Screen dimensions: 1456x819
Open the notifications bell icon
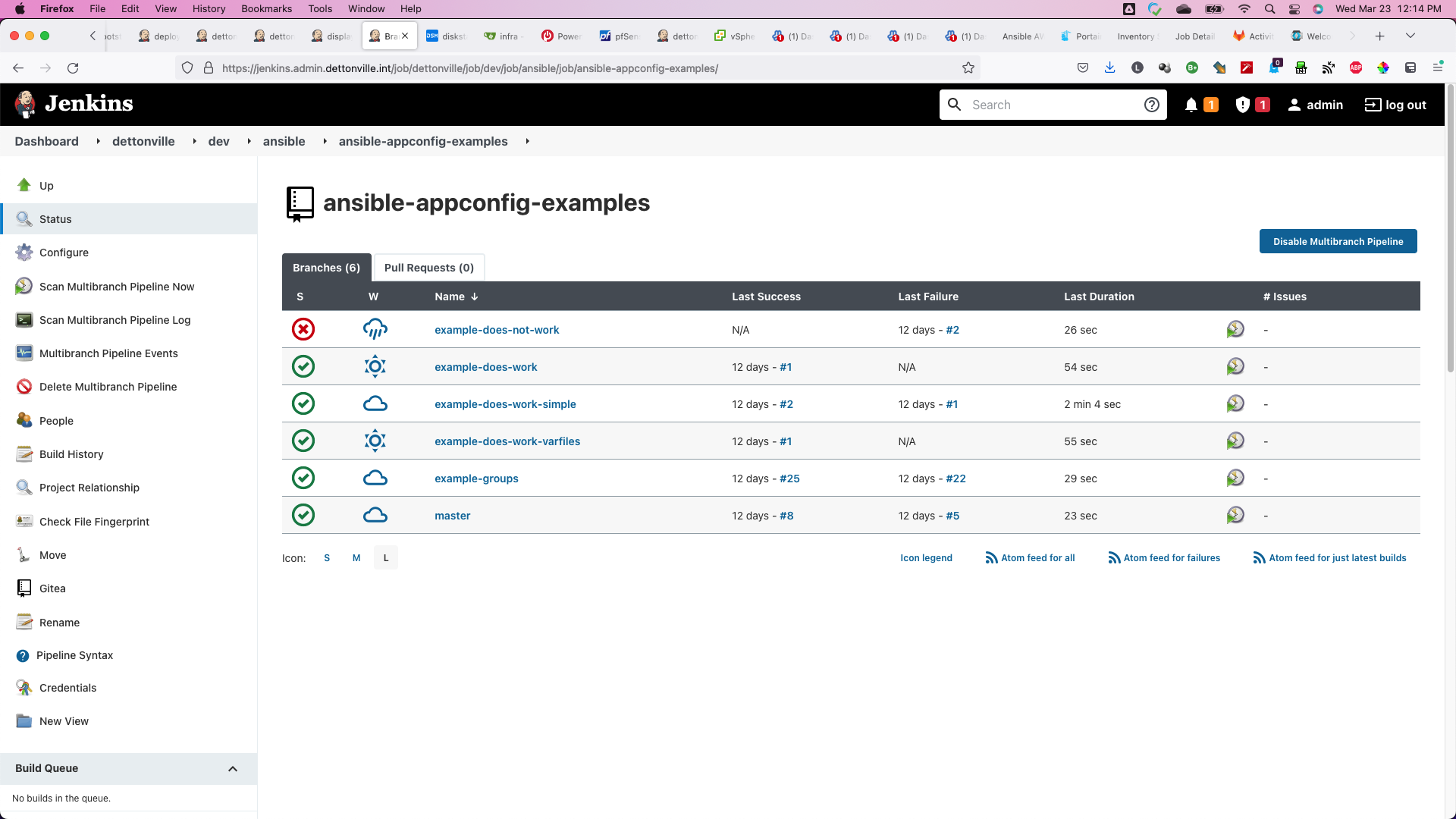click(1191, 105)
